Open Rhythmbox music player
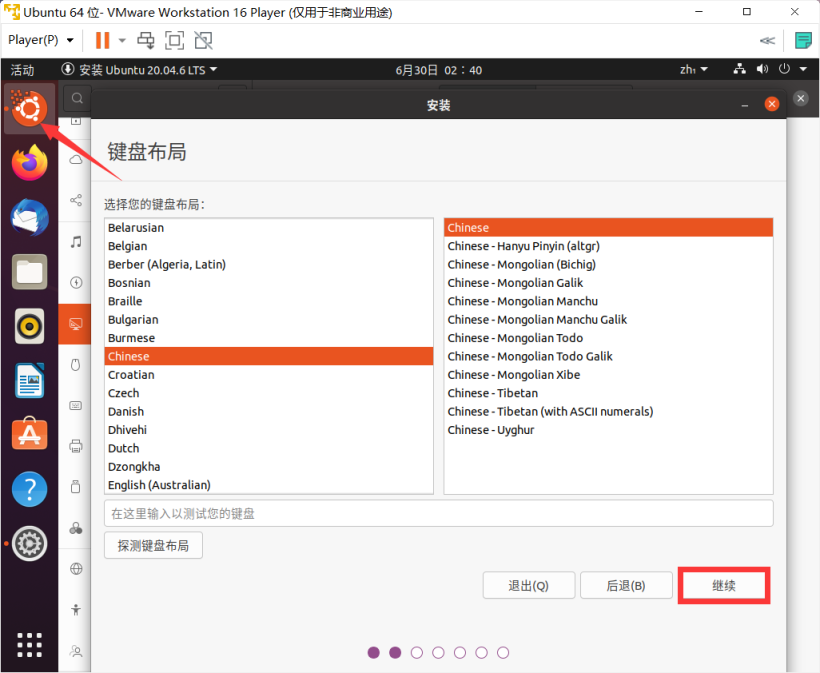 [x=29, y=326]
